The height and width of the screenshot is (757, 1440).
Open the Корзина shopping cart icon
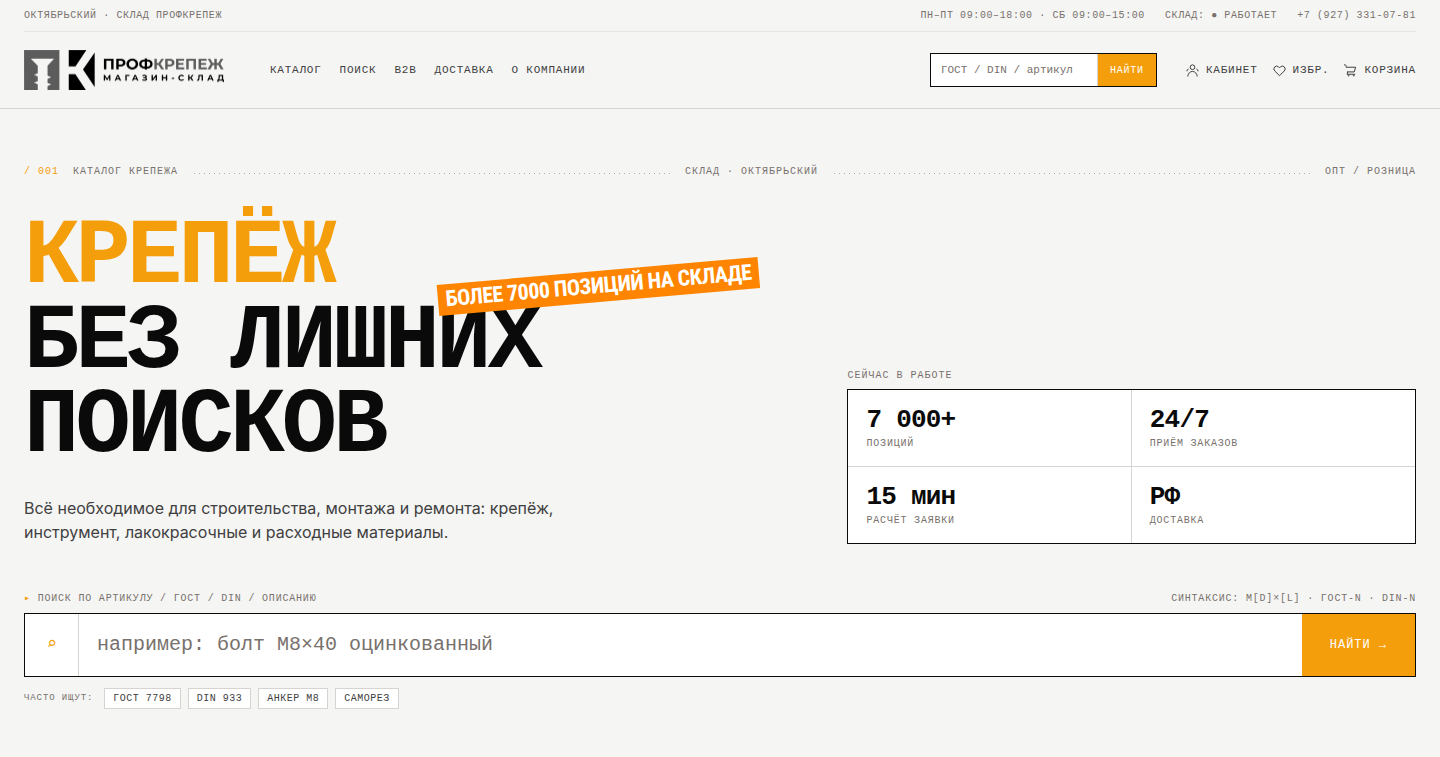[x=1350, y=70]
